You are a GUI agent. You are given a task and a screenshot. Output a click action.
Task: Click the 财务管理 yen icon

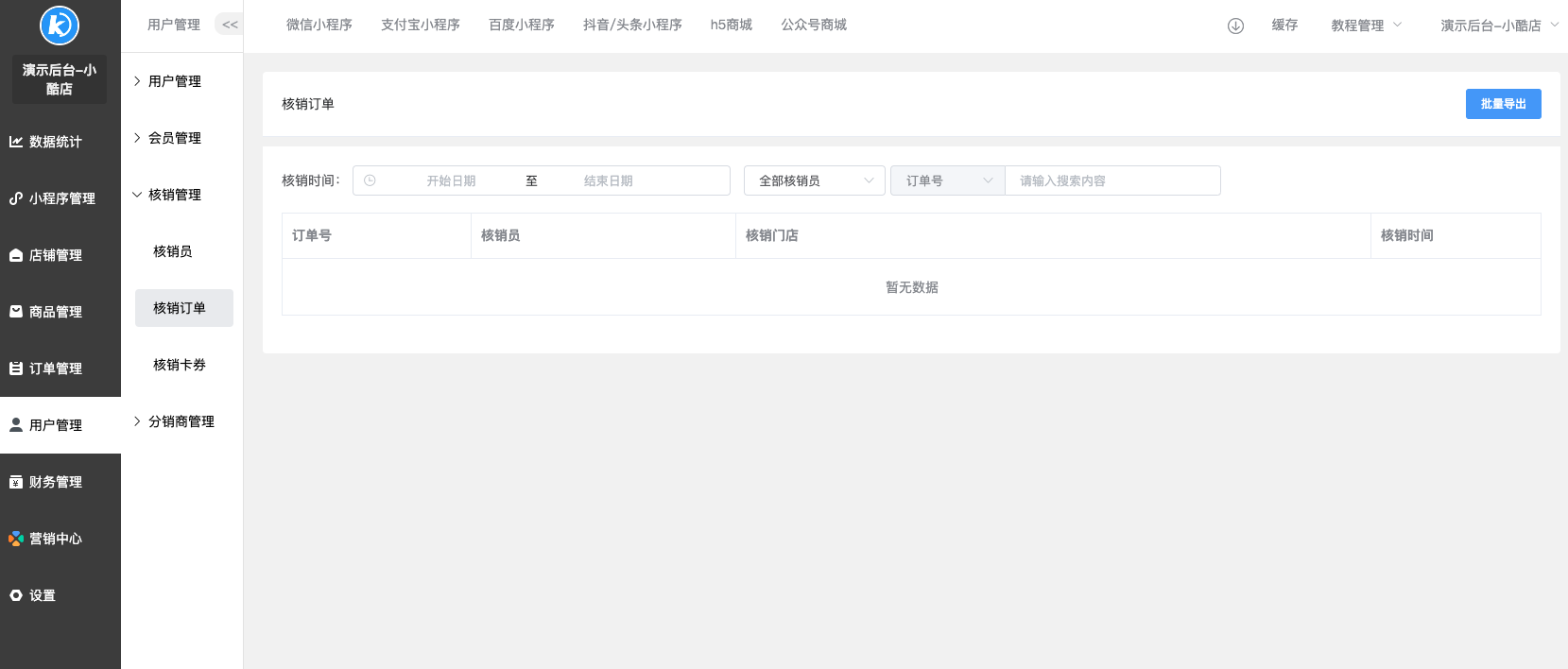16,482
